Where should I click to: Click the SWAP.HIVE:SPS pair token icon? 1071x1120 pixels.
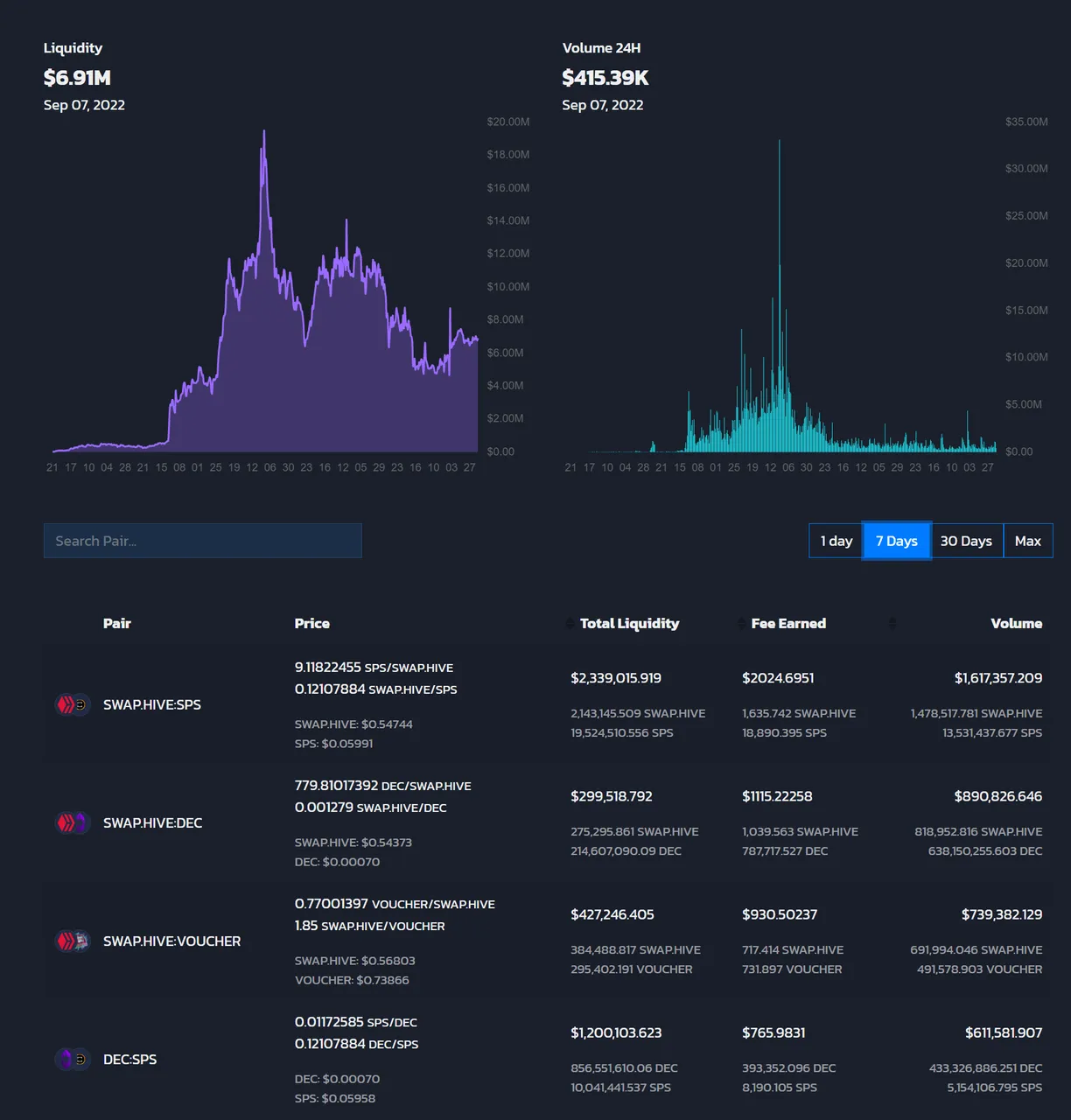(73, 704)
